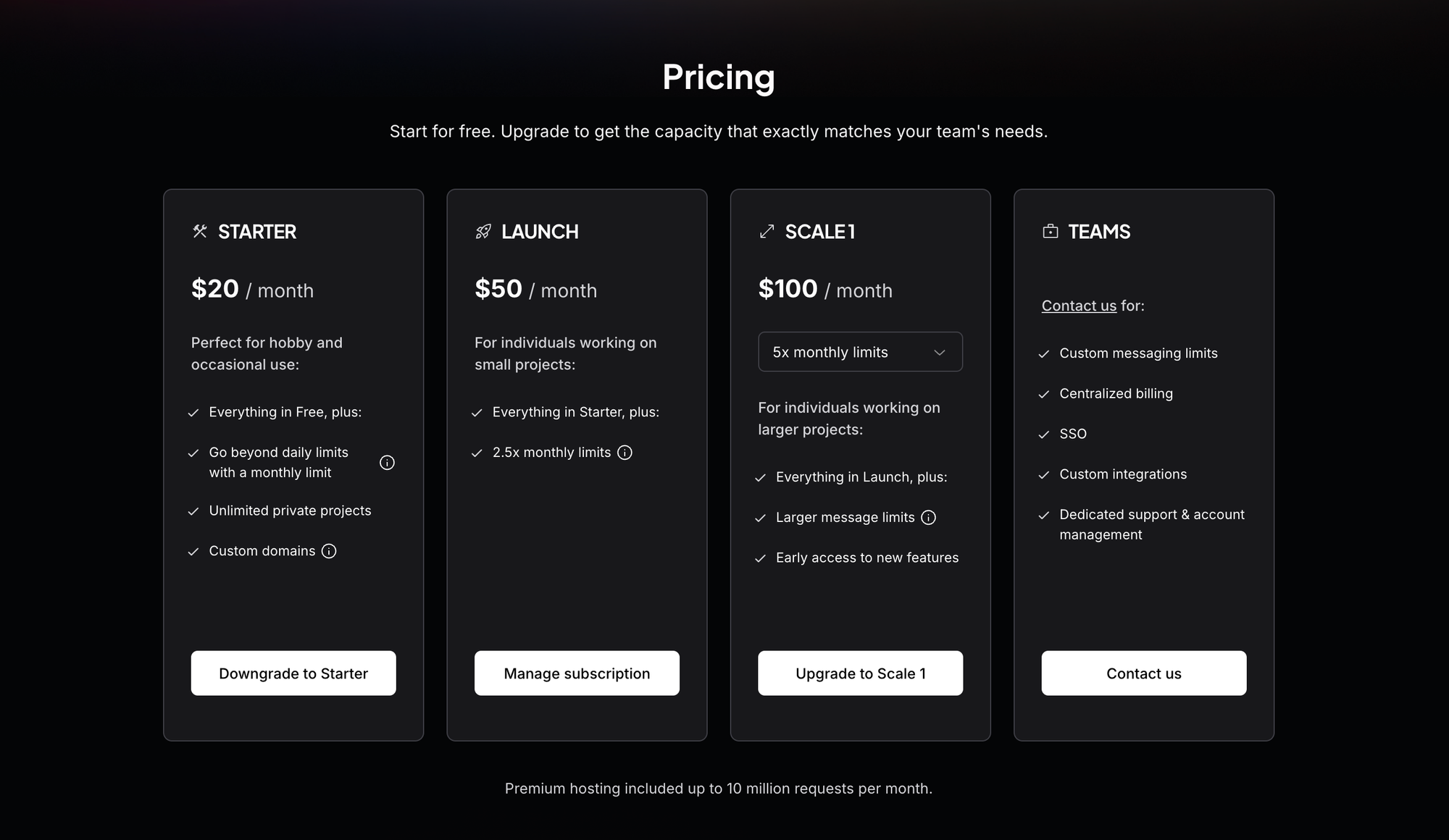
Task: Click the Contact us button on Teams card
Action: click(x=1143, y=673)
